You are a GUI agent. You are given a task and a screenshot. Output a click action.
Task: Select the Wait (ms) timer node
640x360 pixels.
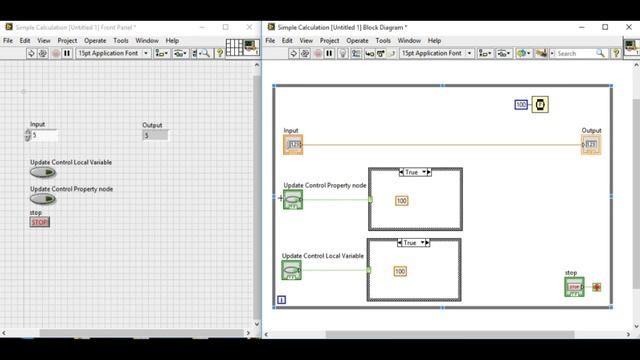(x=540, y=105)
